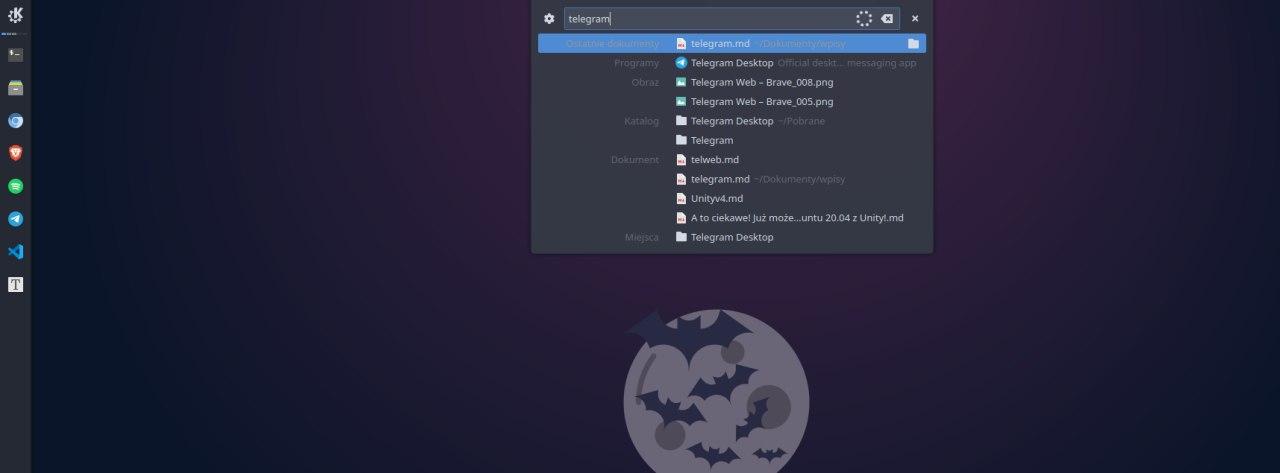This screenshot has height=473, width=1280.
Task: Launch Visual Studio Code from the dock
Action: pyautogui.click(x=16, y=252)
